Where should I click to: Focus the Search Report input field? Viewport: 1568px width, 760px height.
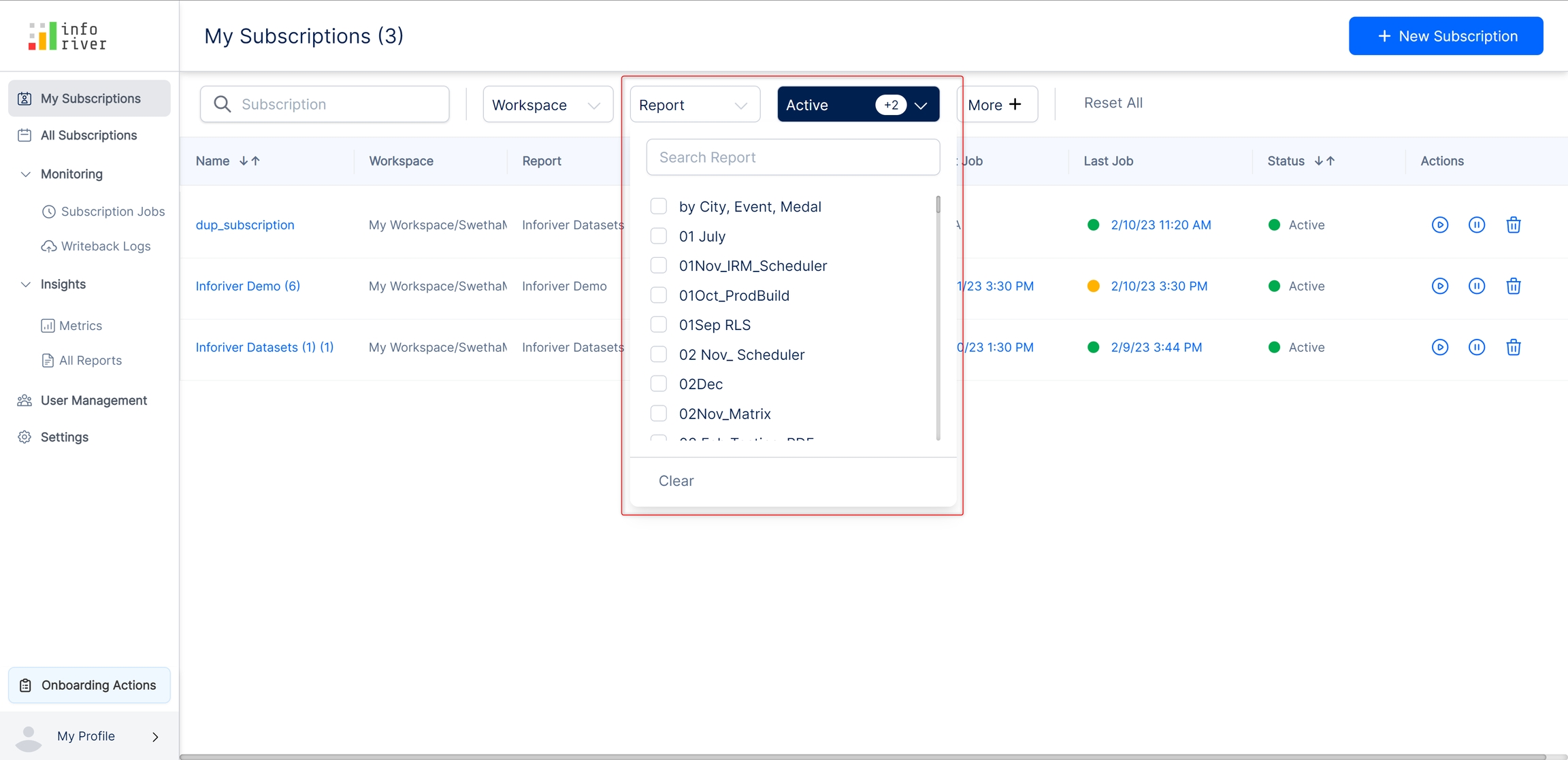pos(793,157)
